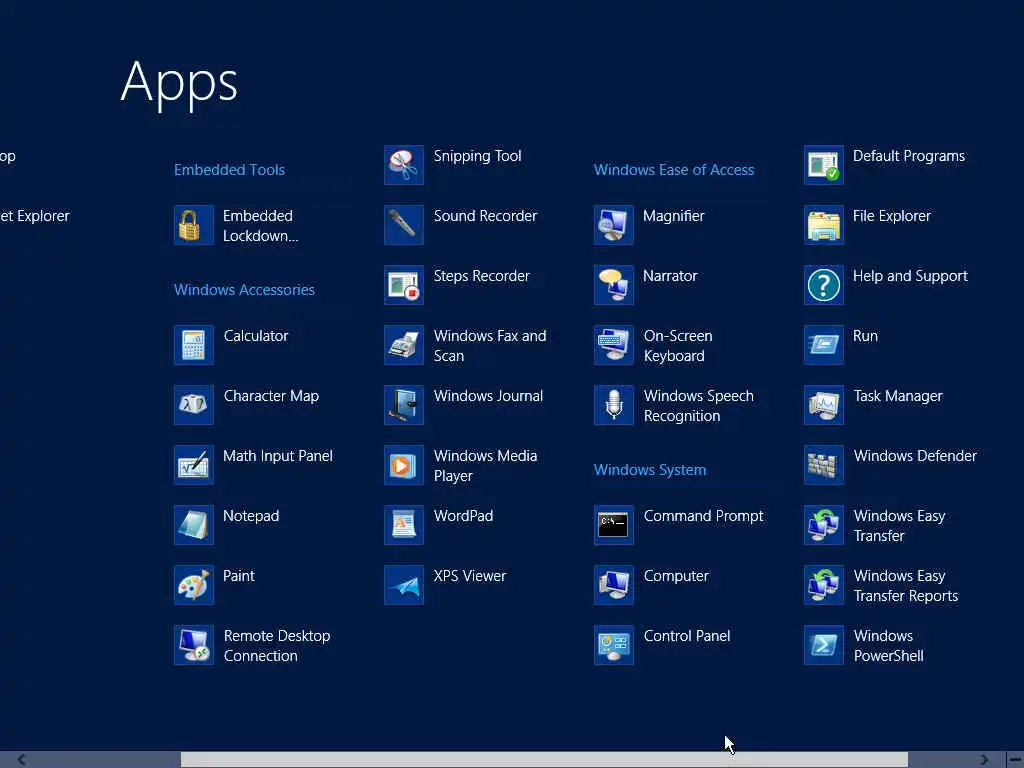Select the Windows Ease of Access heading
The height and width of the screenshot is (768, 1024).
(674, 170)
